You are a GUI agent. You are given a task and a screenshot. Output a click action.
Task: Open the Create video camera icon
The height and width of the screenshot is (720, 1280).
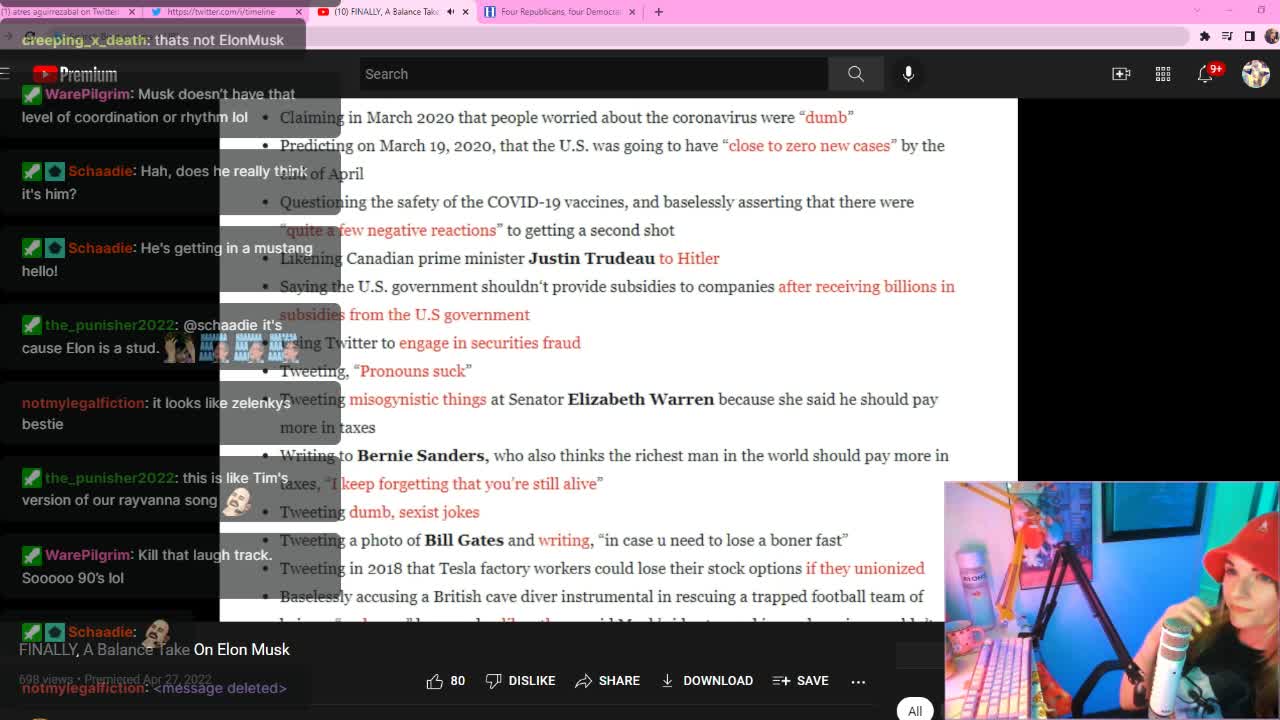1121,74
